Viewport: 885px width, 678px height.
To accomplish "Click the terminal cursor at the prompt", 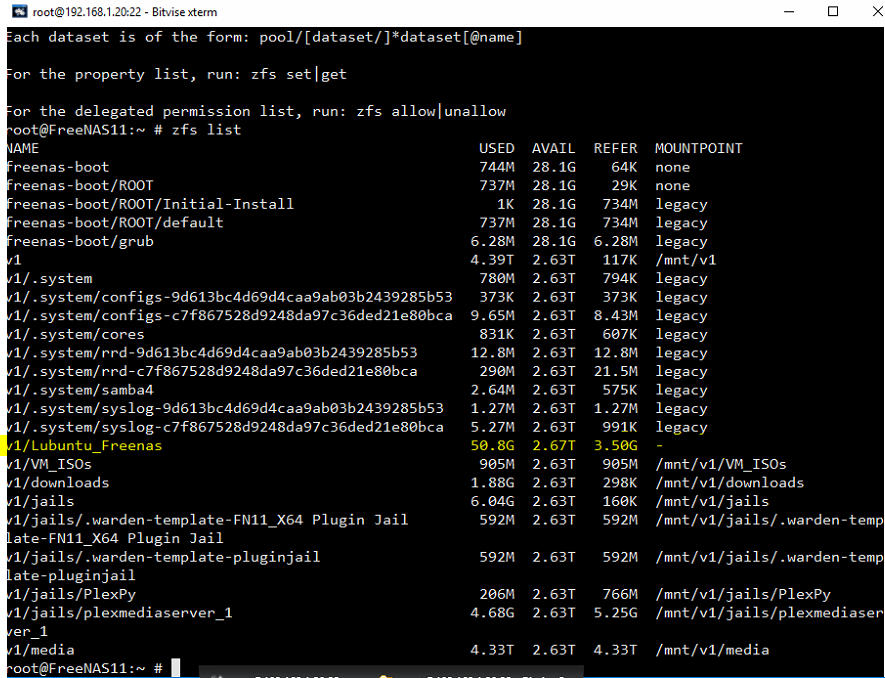I will [x=176, y=667].
